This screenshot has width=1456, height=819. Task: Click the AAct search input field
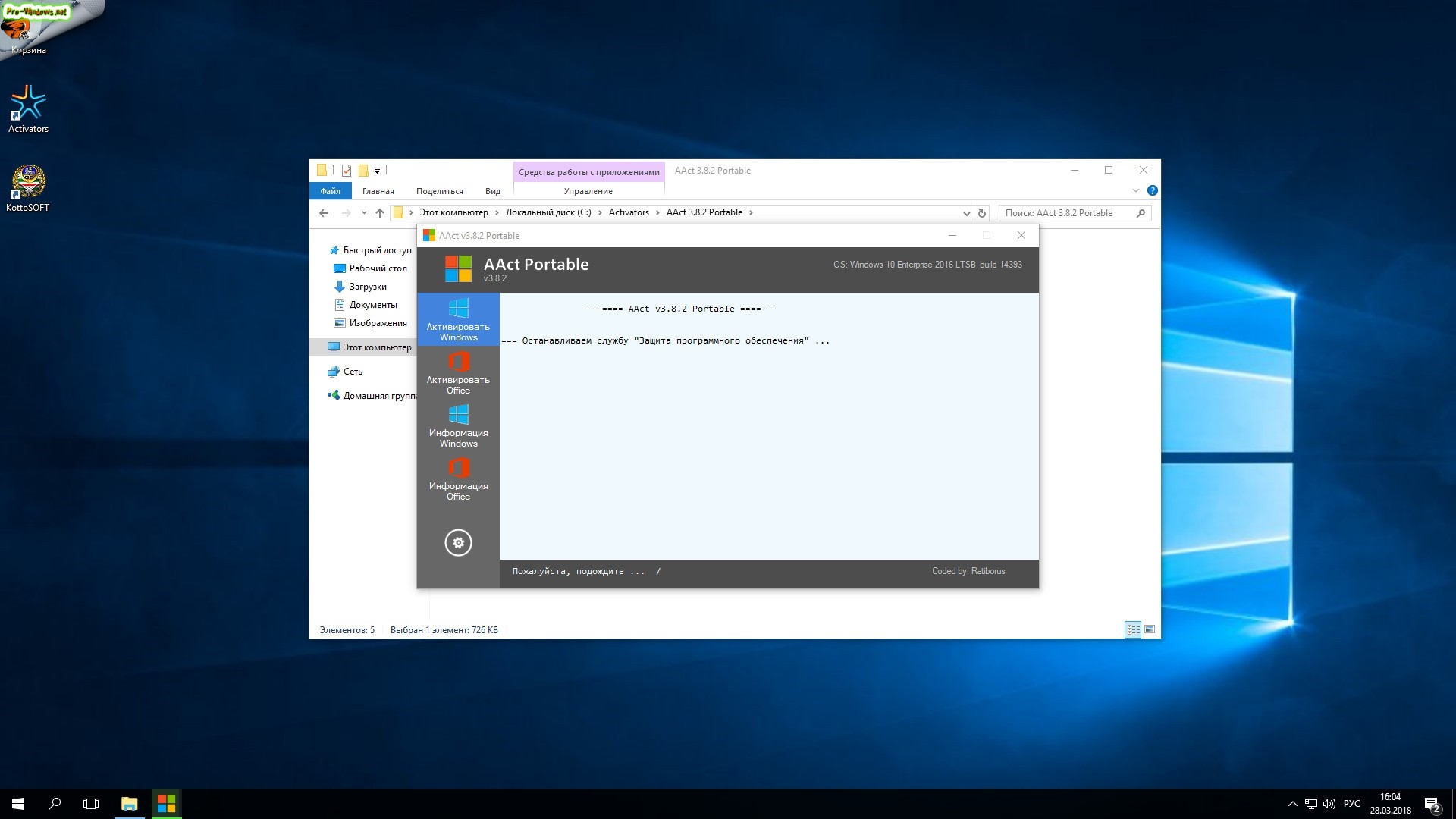tap(1065, 213)
